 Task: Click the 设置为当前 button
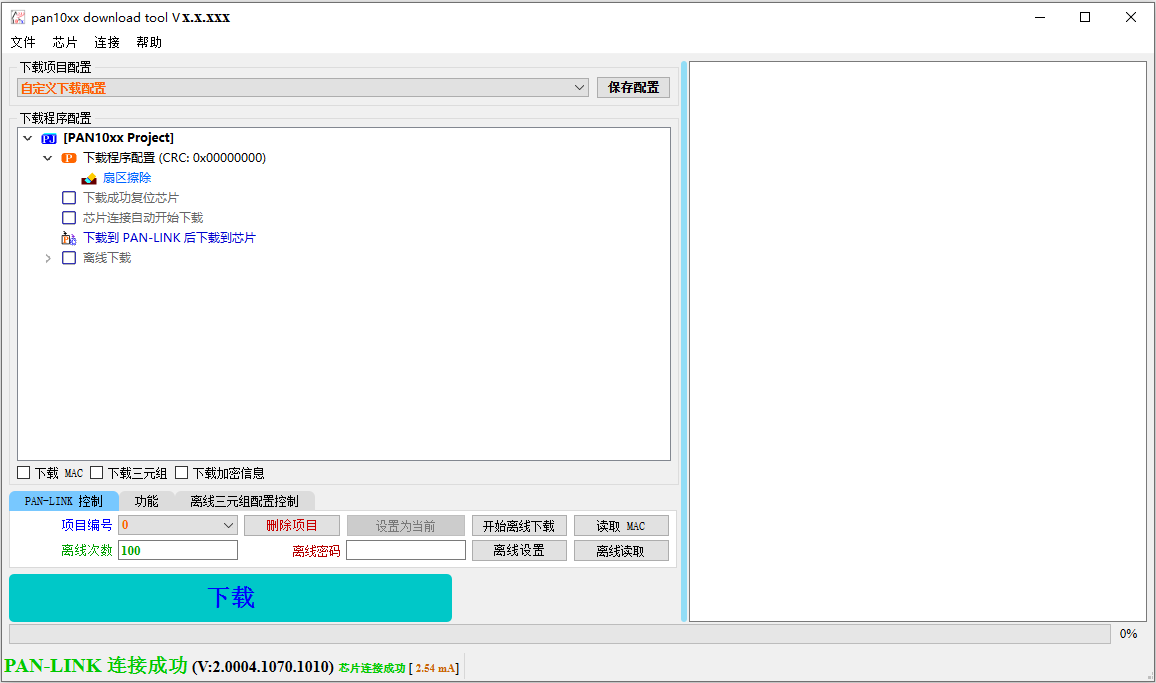click(x=405, y=525)
